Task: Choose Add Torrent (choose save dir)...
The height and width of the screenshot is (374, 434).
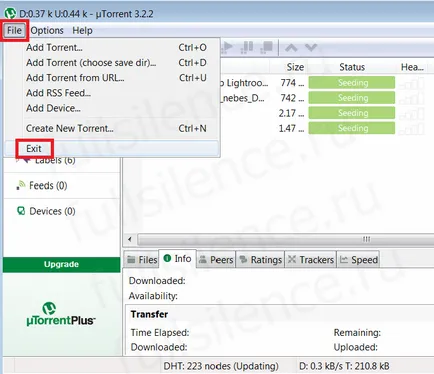Action: click(x=112, y=63)
